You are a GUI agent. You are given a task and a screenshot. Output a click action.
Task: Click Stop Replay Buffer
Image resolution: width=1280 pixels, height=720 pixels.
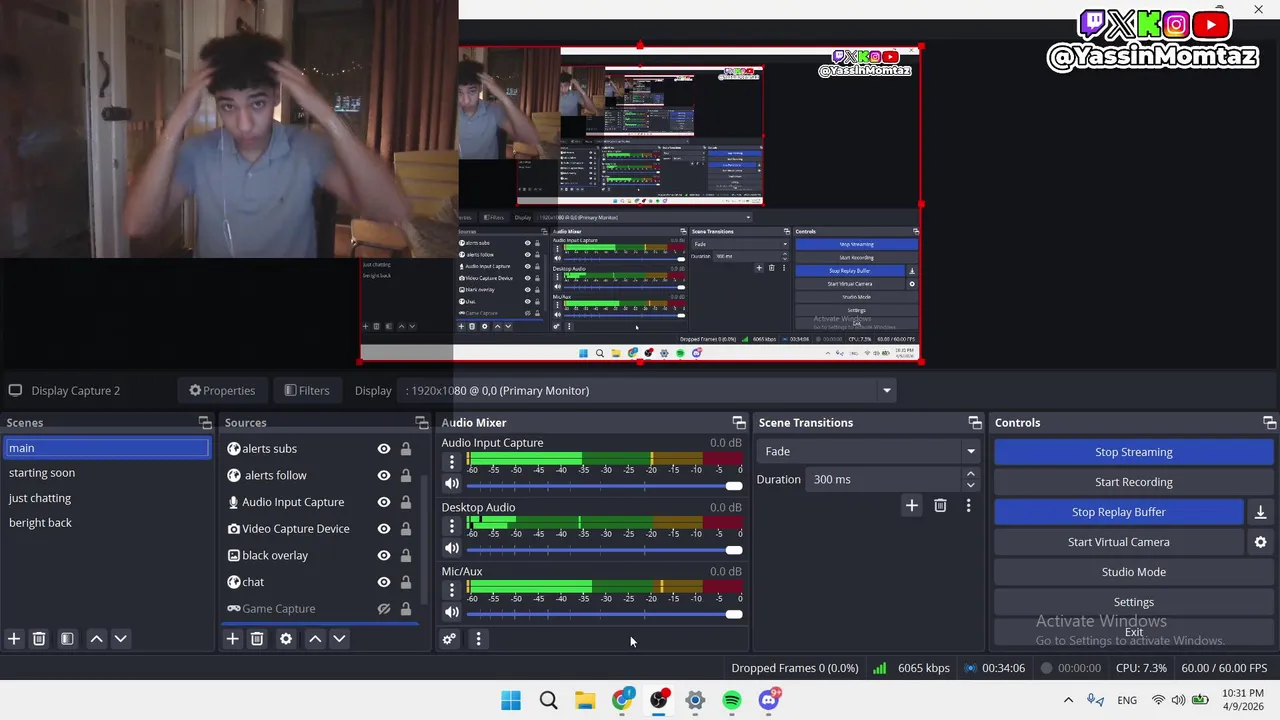1119,512
